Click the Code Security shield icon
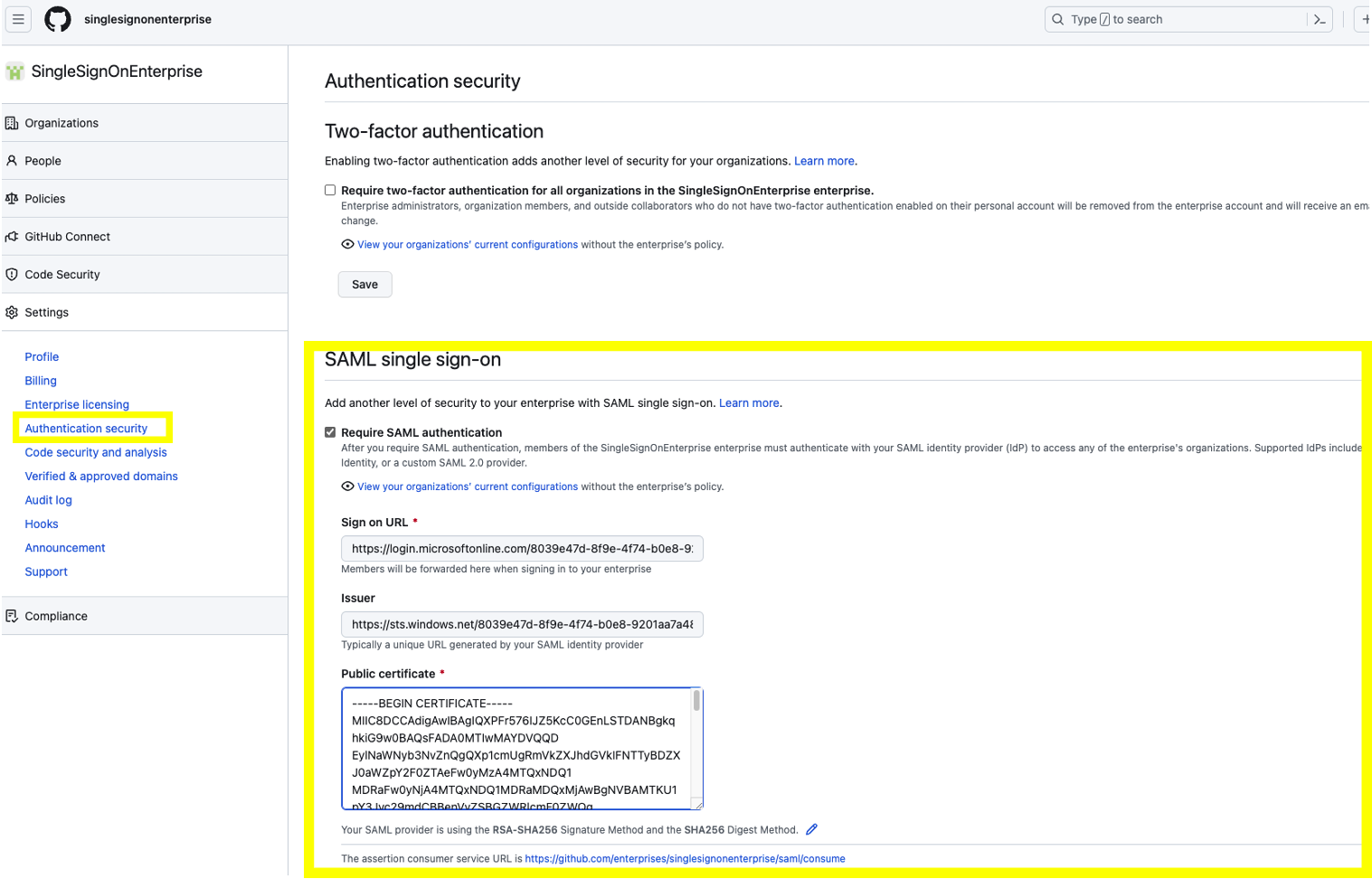The image size is (1372, 879). coord(12,275)
